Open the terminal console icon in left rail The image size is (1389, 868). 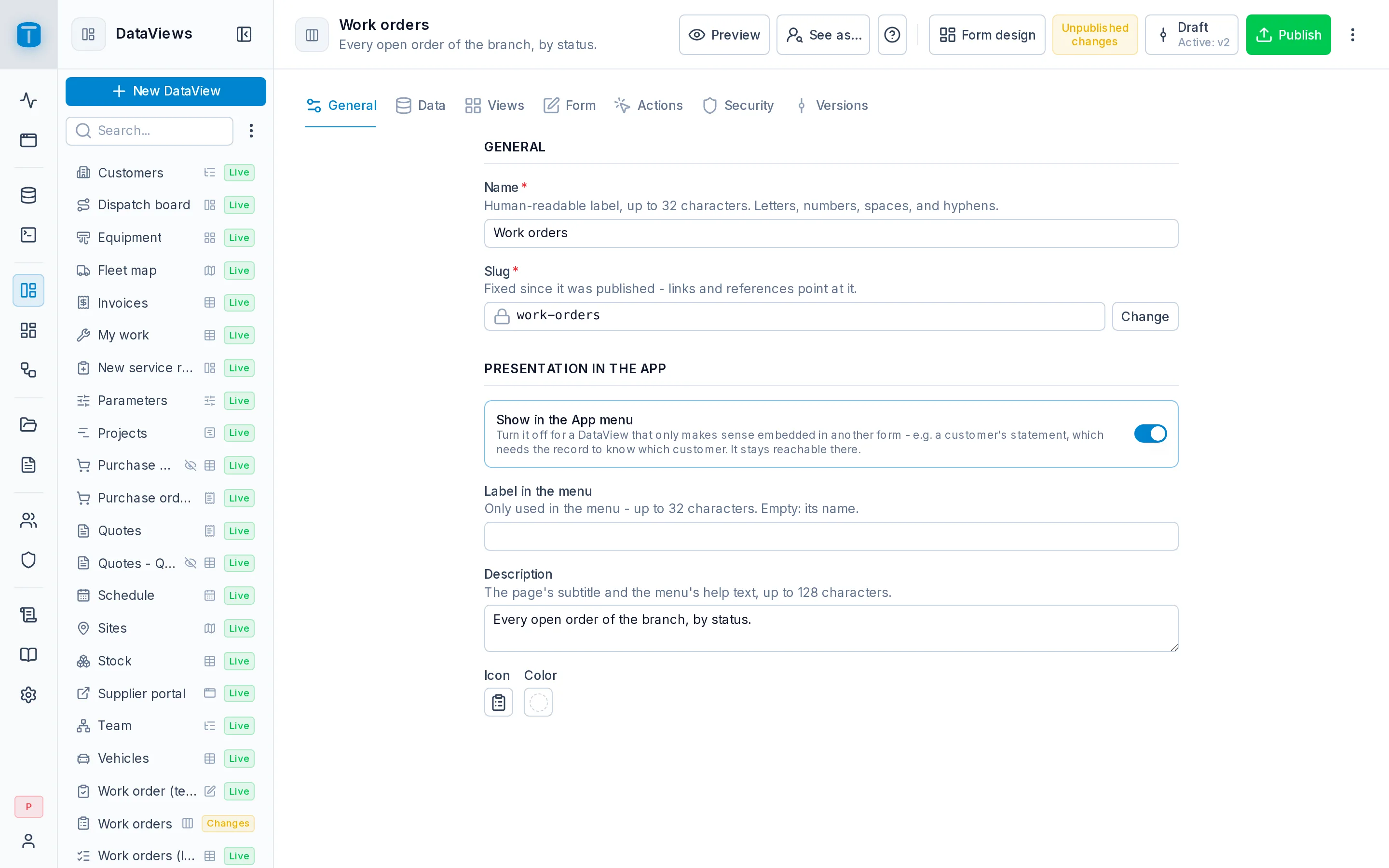pyautogui.click(x=28, y=235)
